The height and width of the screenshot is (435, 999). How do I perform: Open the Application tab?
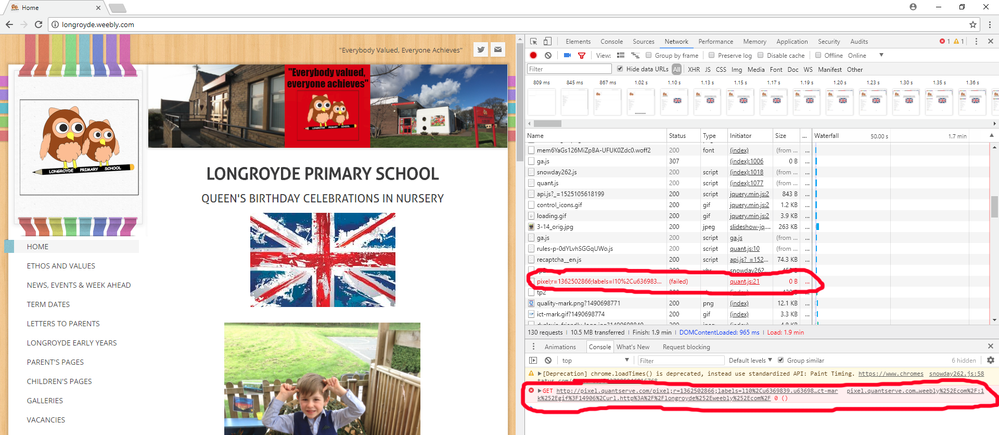point(792,41)
